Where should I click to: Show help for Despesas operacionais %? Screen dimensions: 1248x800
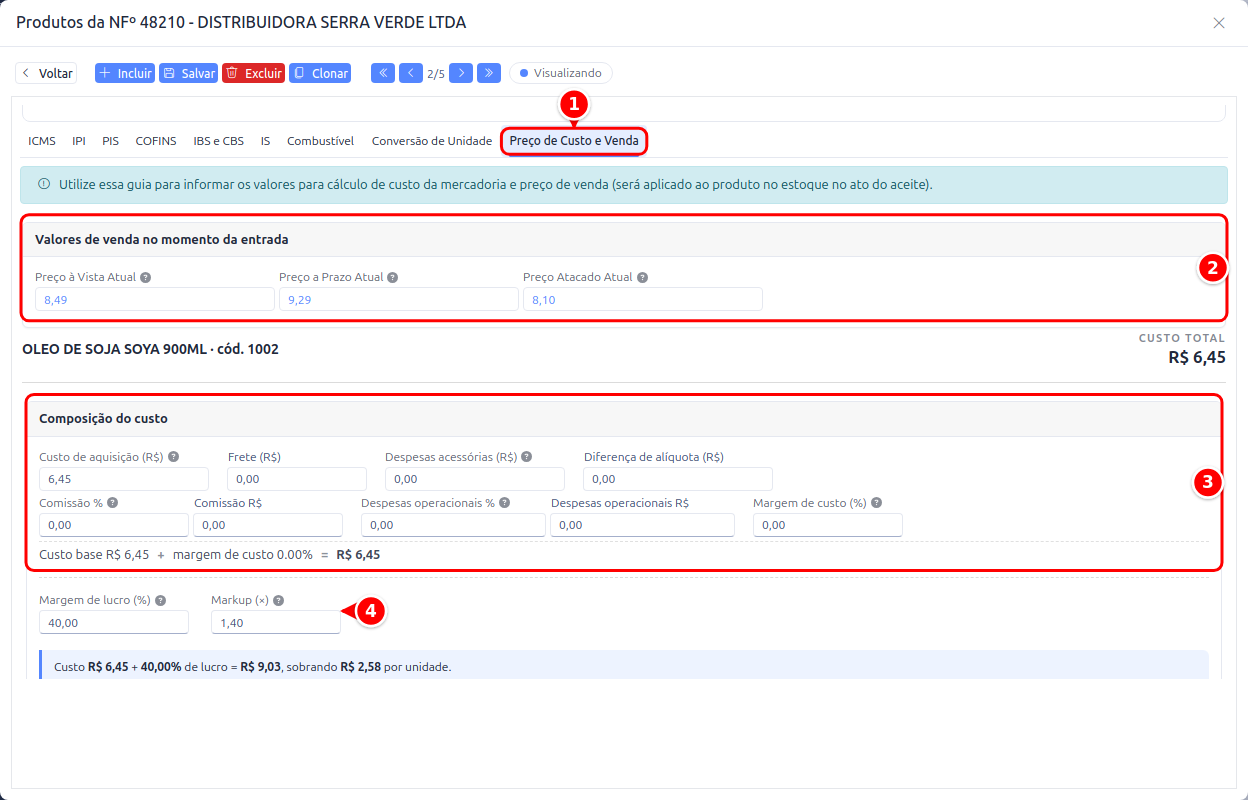tap(505, 503)
